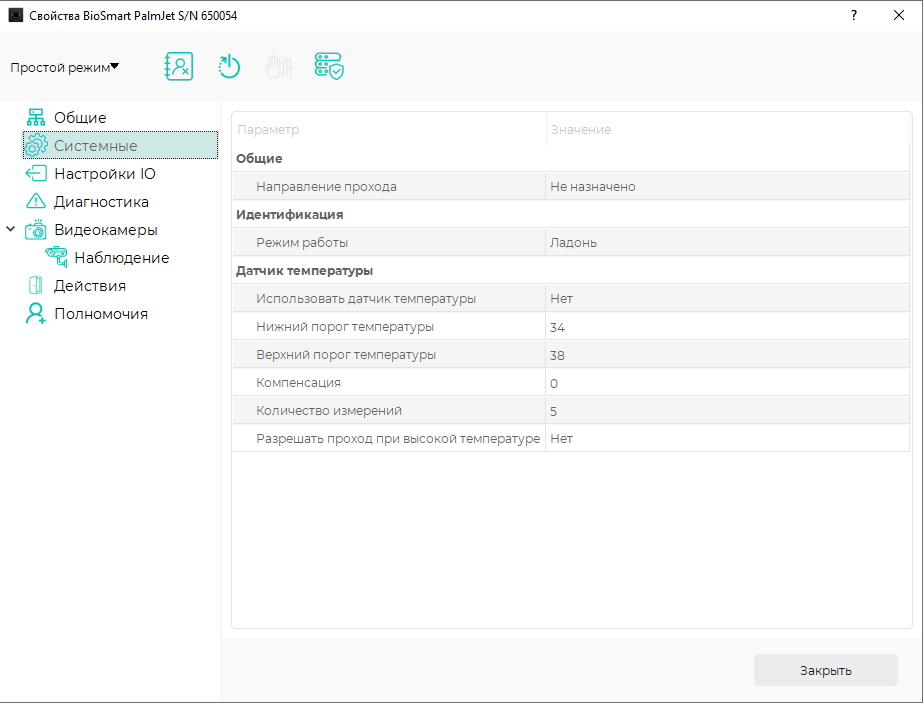
Task: Click the restart power toolbar icon
Action: tap(229, 67)
